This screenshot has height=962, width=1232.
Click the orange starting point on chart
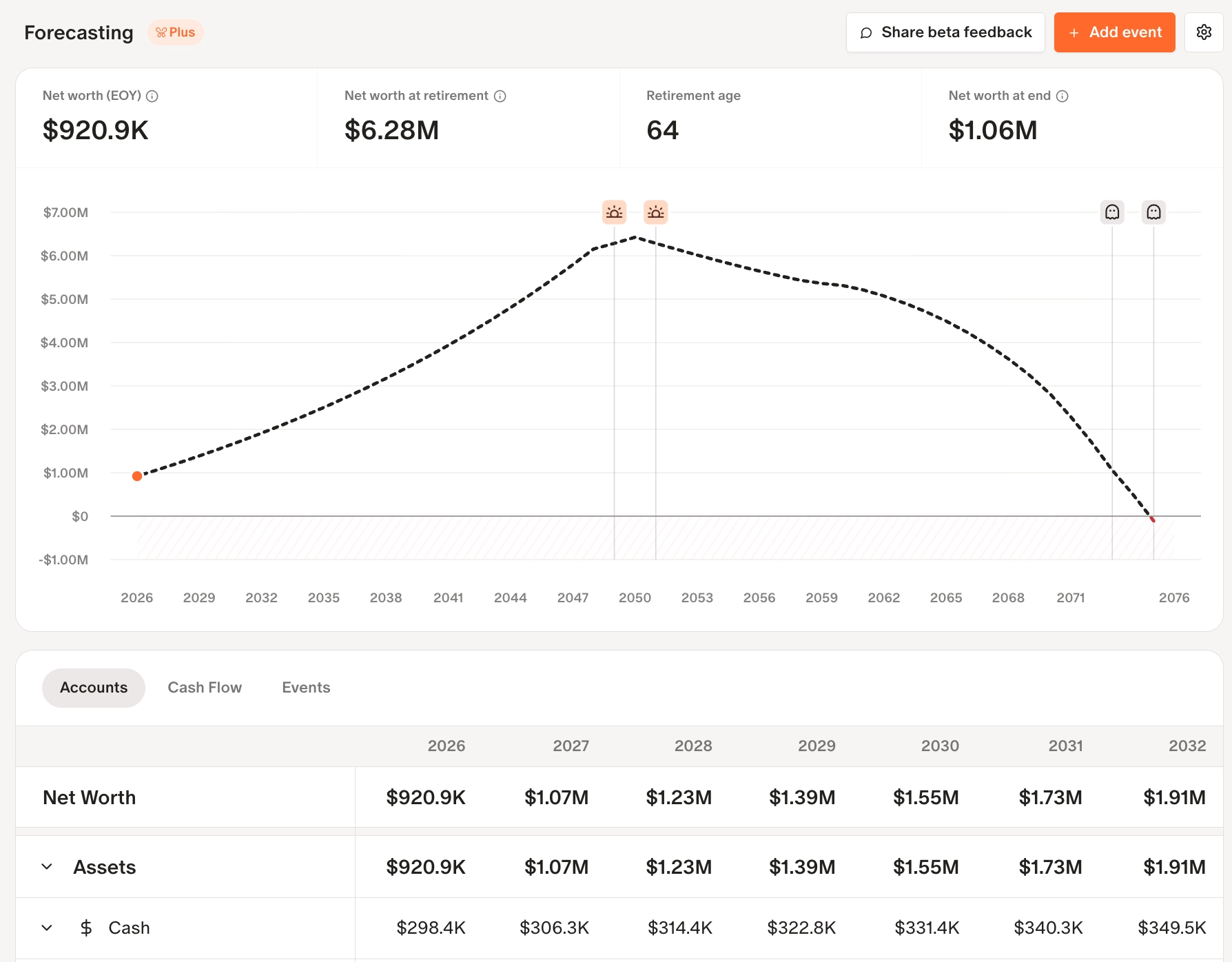[x=137, y=476]
